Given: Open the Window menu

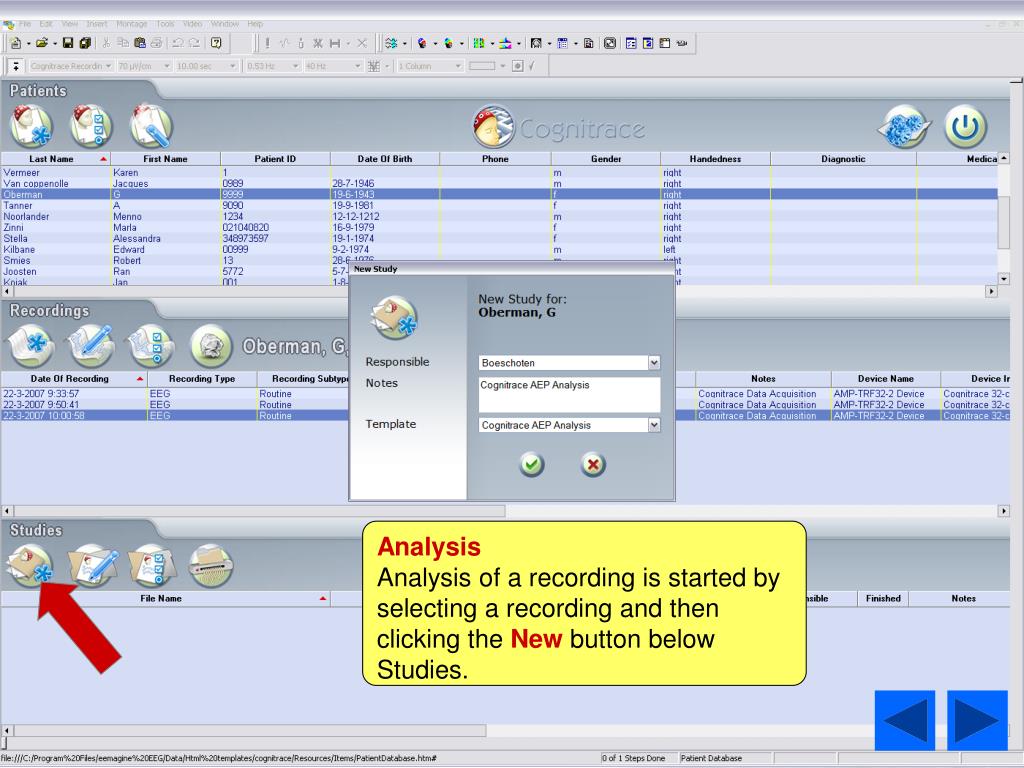Looking at the screenshot, I should click(x=225, y=24).
